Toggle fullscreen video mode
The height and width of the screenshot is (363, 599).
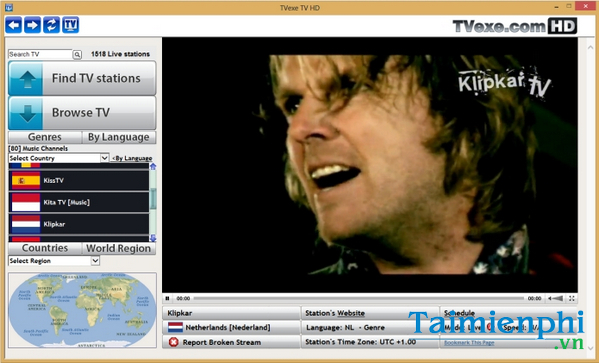click(x=572, y=298)
